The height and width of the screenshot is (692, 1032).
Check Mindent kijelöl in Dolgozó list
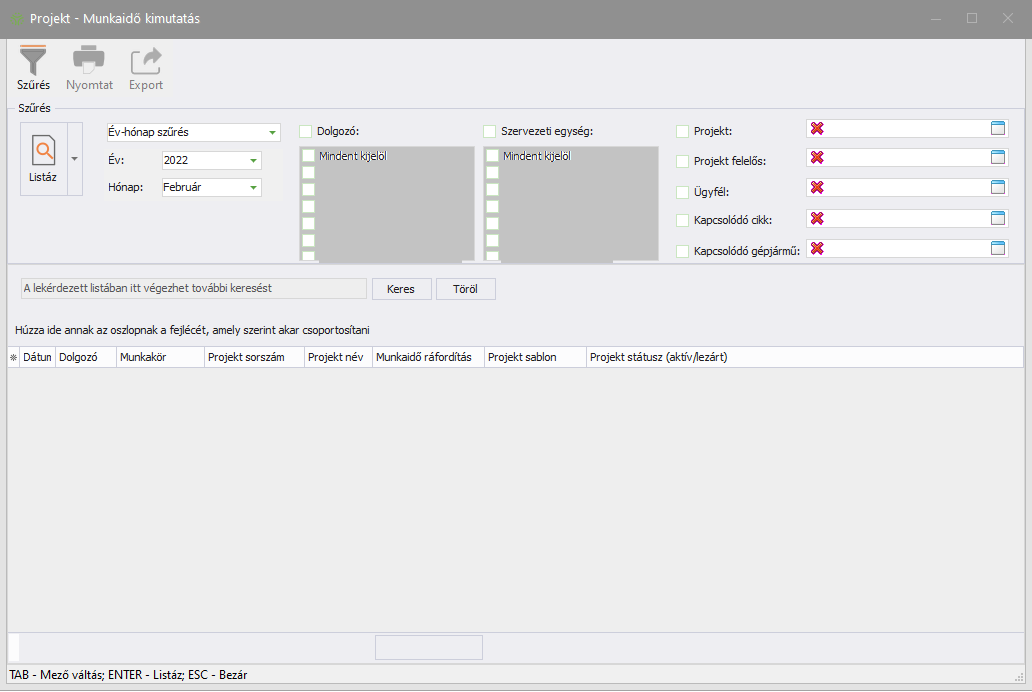pyautogui.click(x=309, y=156)
